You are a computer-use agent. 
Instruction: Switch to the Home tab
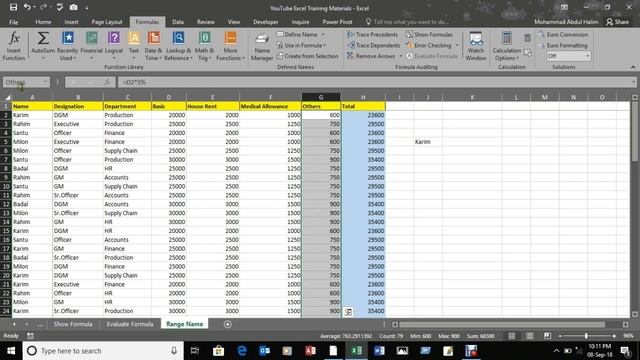(43, 22)
